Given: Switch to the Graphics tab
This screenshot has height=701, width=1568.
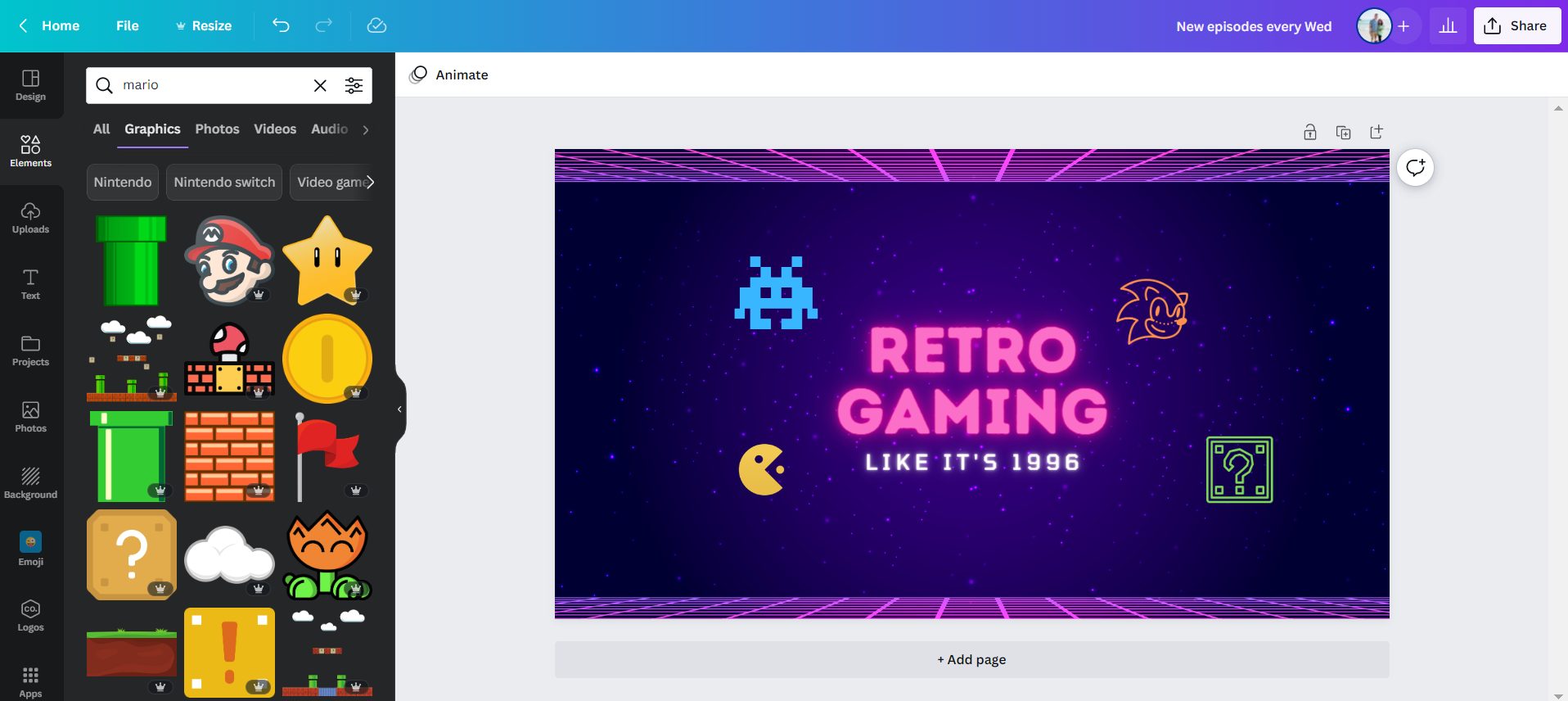Looking at the screenshot, I should tap(152, 129).
